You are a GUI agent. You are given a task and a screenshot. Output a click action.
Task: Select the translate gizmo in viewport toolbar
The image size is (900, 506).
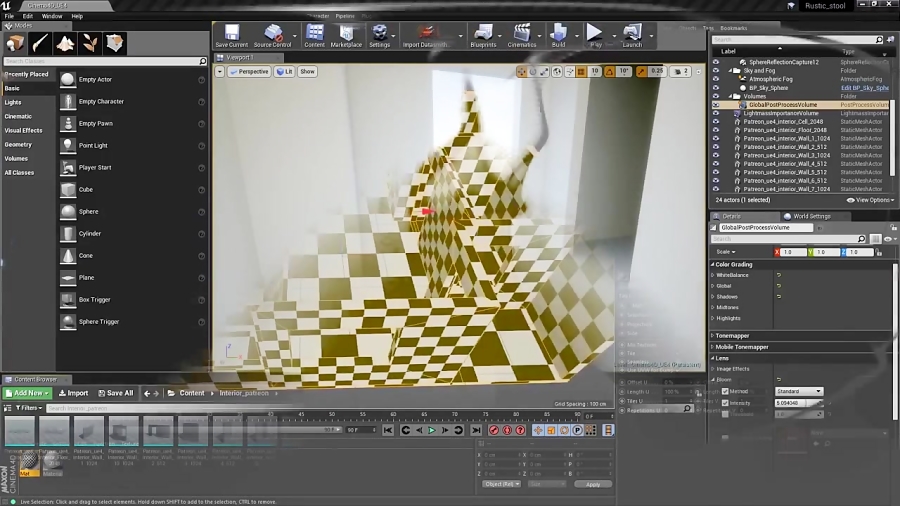coord(521,72)
